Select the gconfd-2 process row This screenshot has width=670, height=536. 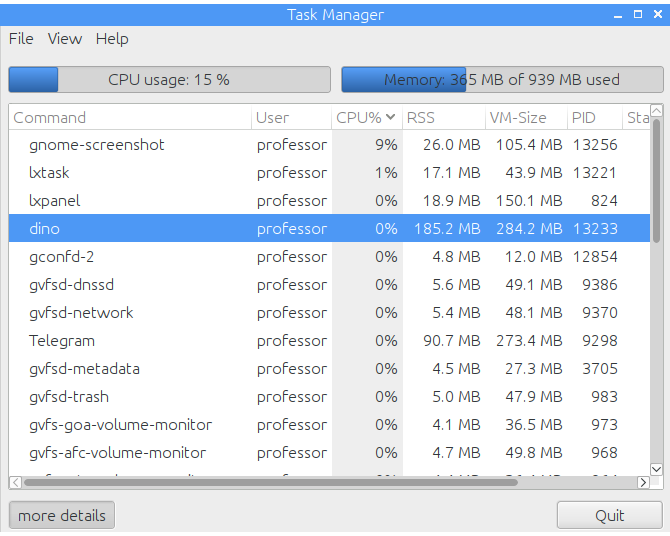329,257
